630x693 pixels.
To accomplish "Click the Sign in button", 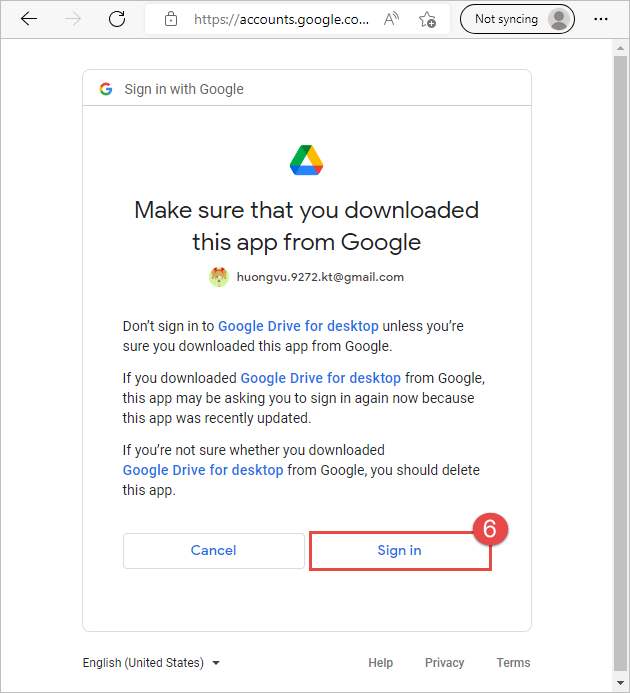I will [x=400, y=550].
